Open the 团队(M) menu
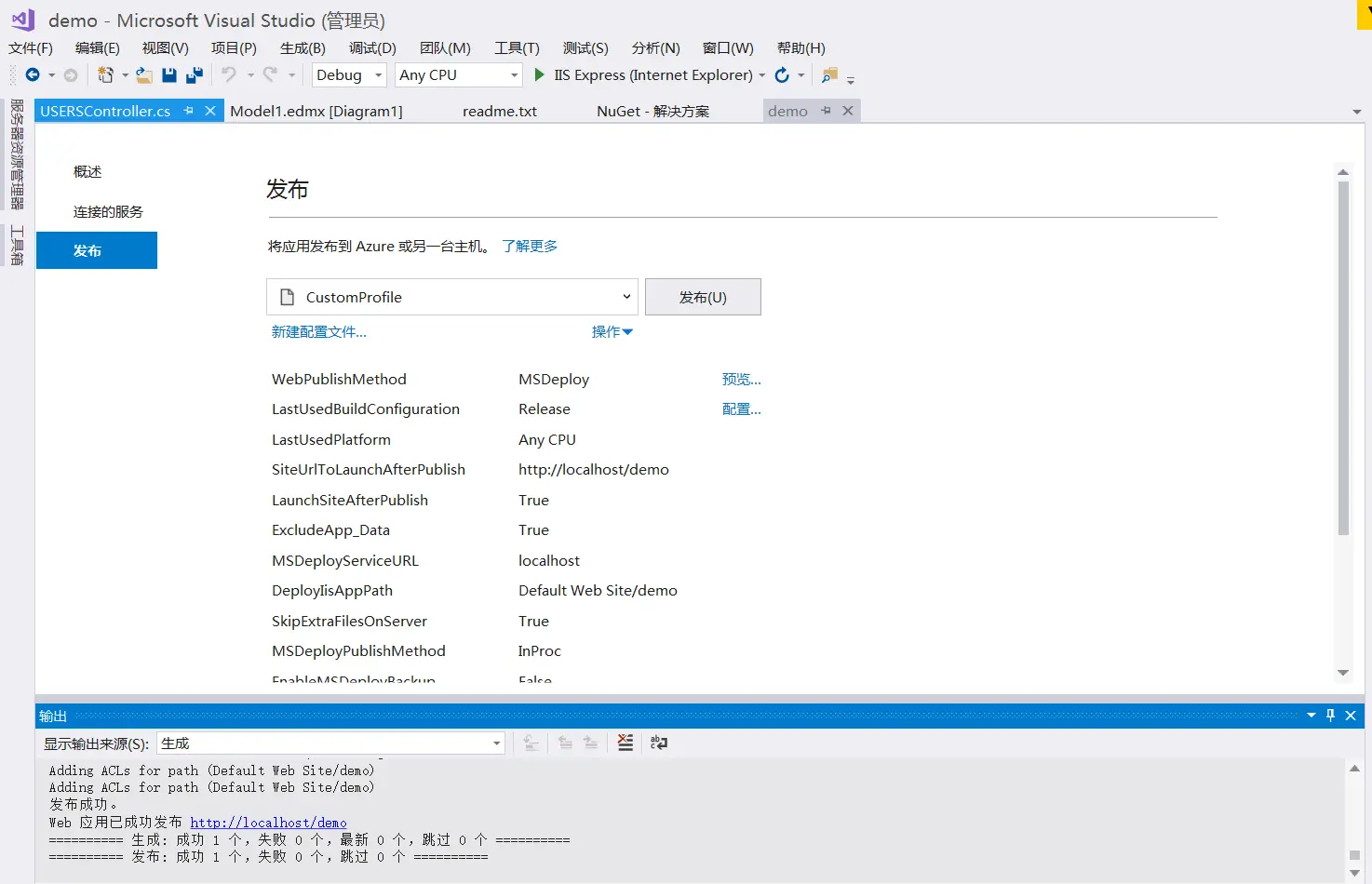 [445, 48]
